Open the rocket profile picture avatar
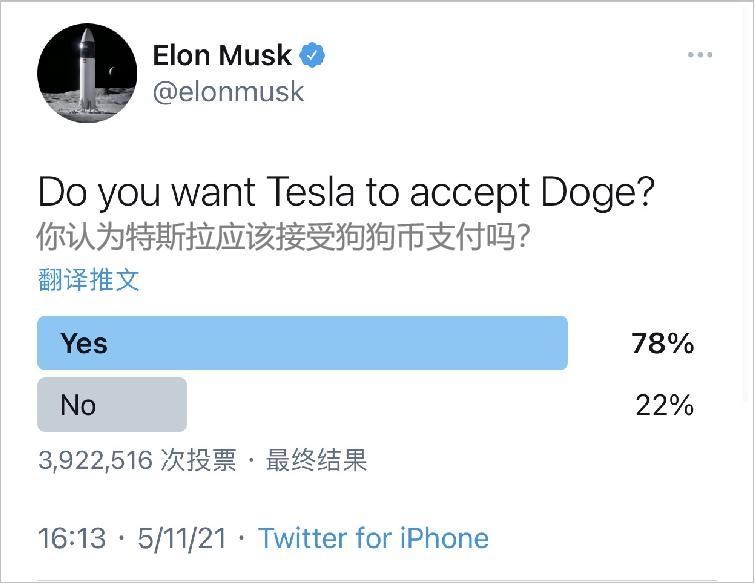The height and width of the screenshot is (584, 755). 87,73
